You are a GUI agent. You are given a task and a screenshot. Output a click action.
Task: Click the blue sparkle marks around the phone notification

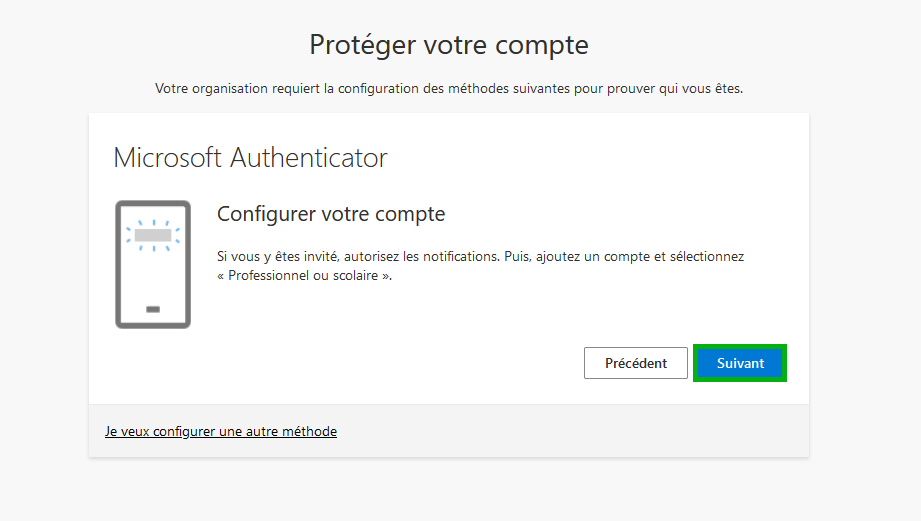coord(153,236)
